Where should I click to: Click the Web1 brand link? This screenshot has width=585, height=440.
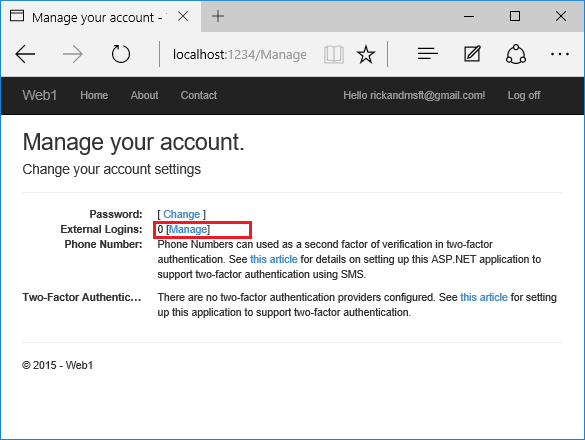coord(40,96)
